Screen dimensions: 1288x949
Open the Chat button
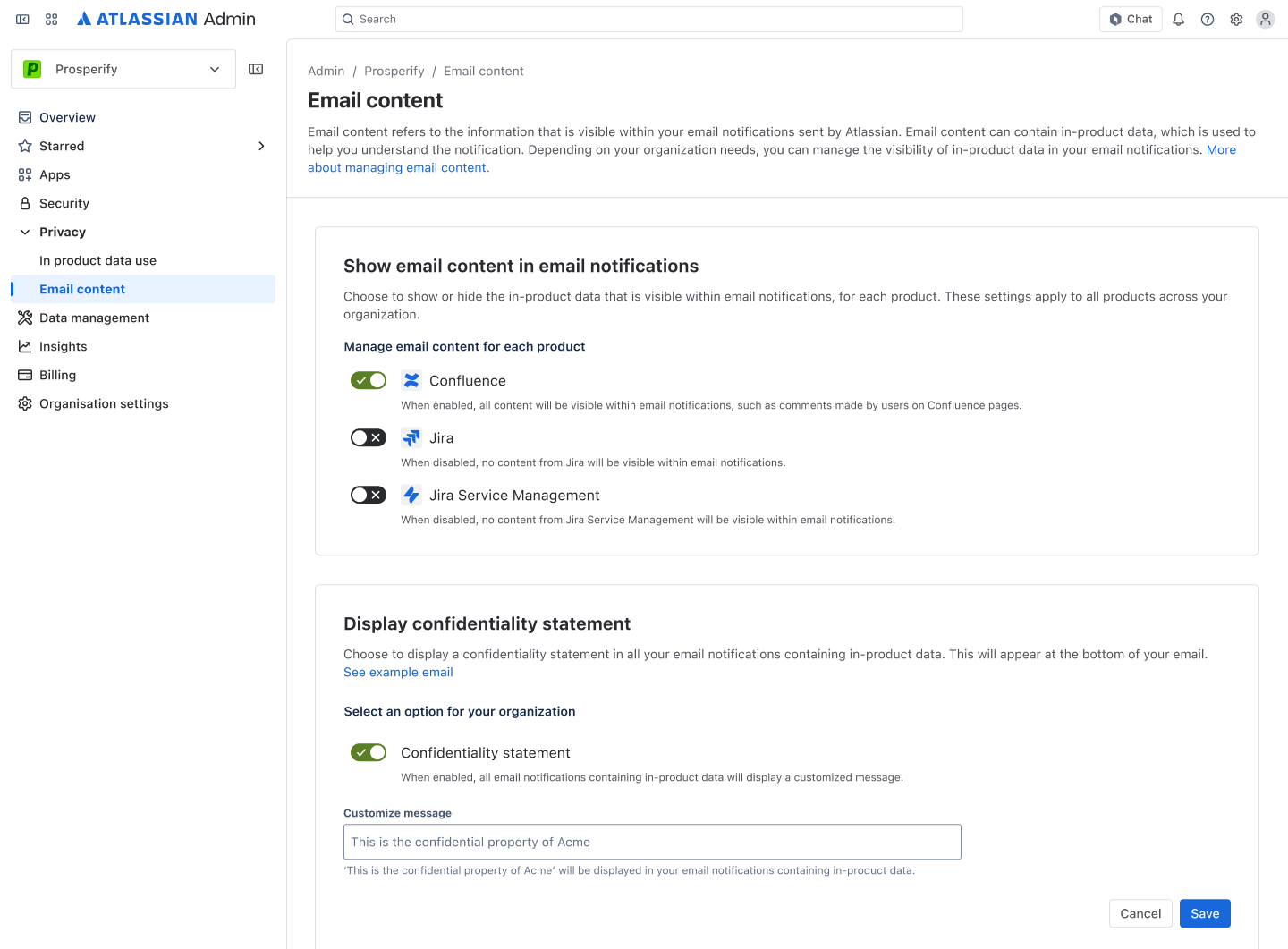click(1131, 19)
